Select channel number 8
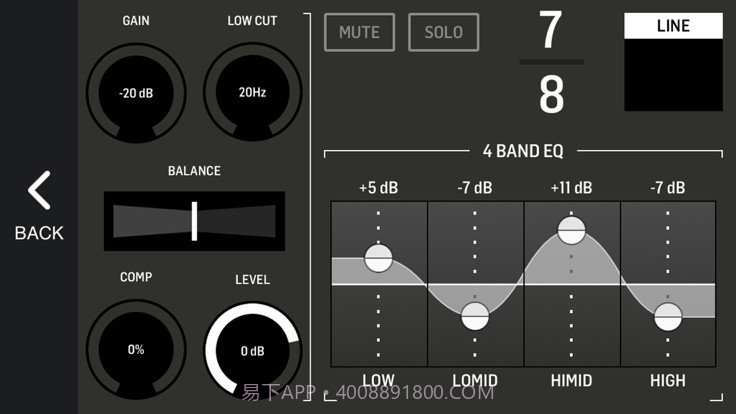Screen dimensions: 736x414 [x=551, y=95]
